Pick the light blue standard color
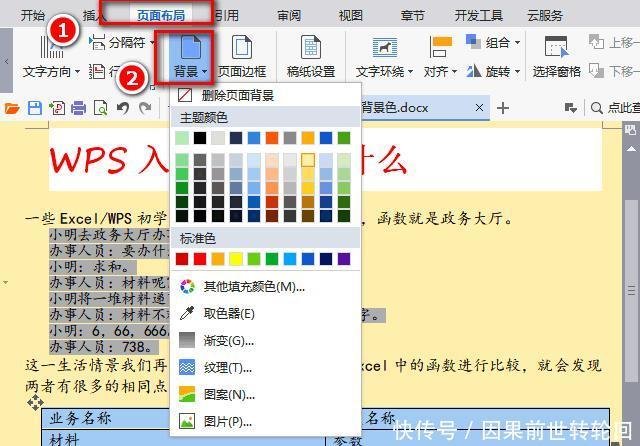This screenshot has height=446, width=640. 290,259
